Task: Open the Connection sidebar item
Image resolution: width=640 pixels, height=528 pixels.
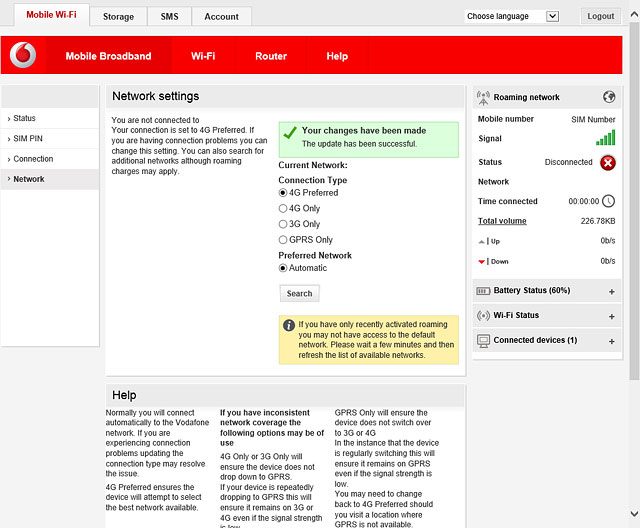Action: tap(50, 159)
